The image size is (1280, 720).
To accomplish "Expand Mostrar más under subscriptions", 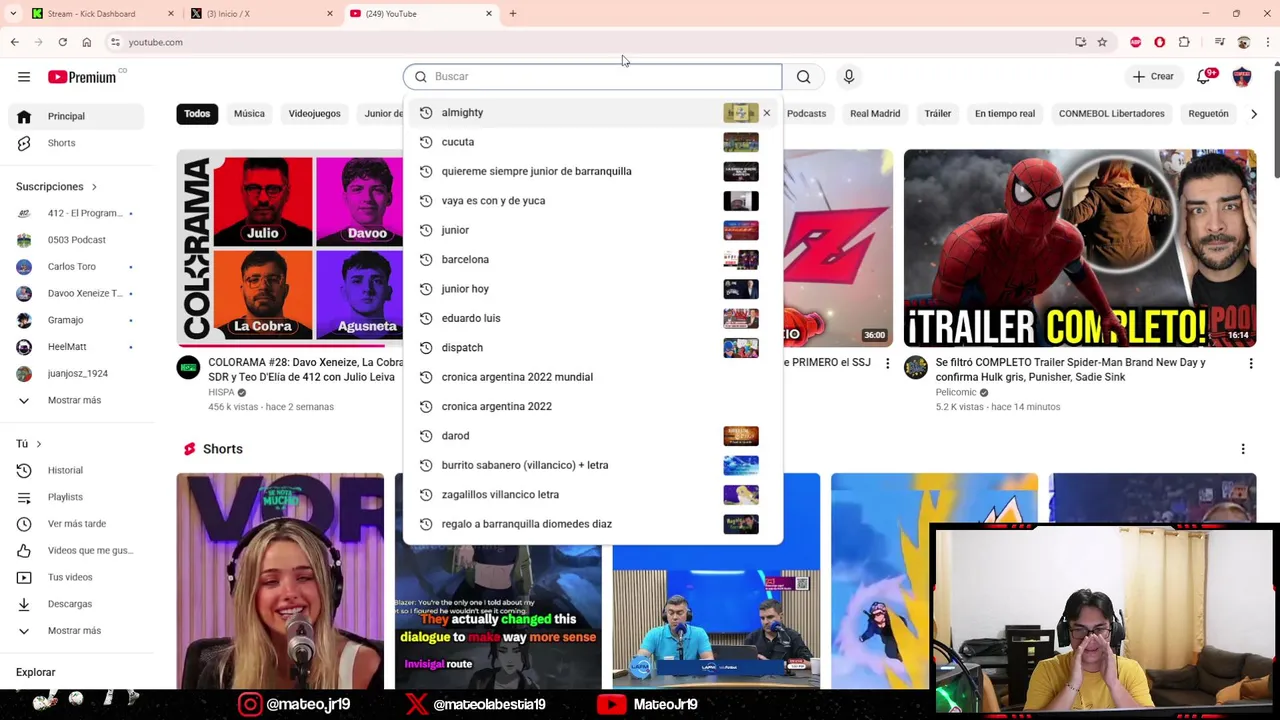I will pos(77,400).
